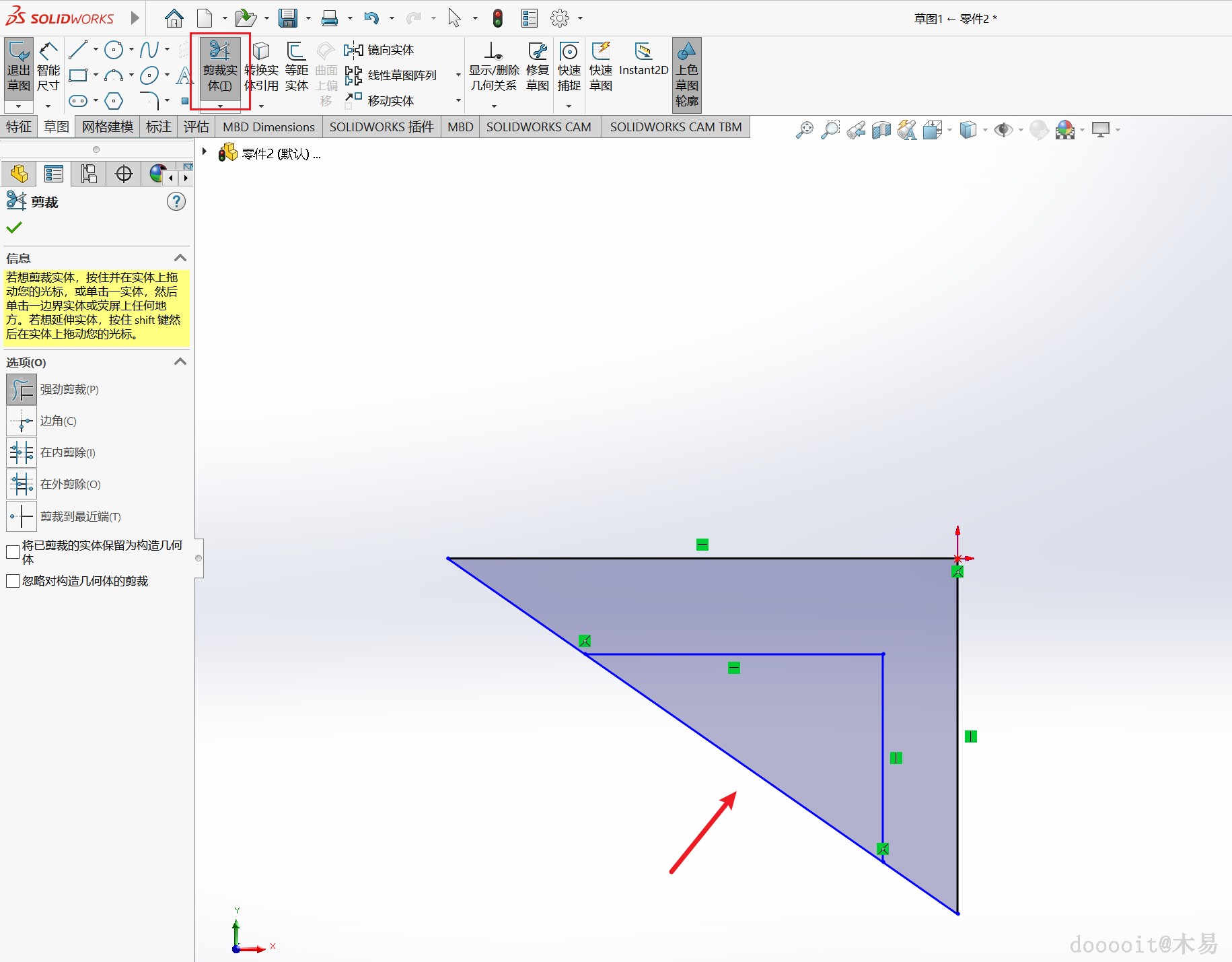Click the Zoom to Area icon
Image resolution: width=1232 pixels, height=962 pixels.
830,129
